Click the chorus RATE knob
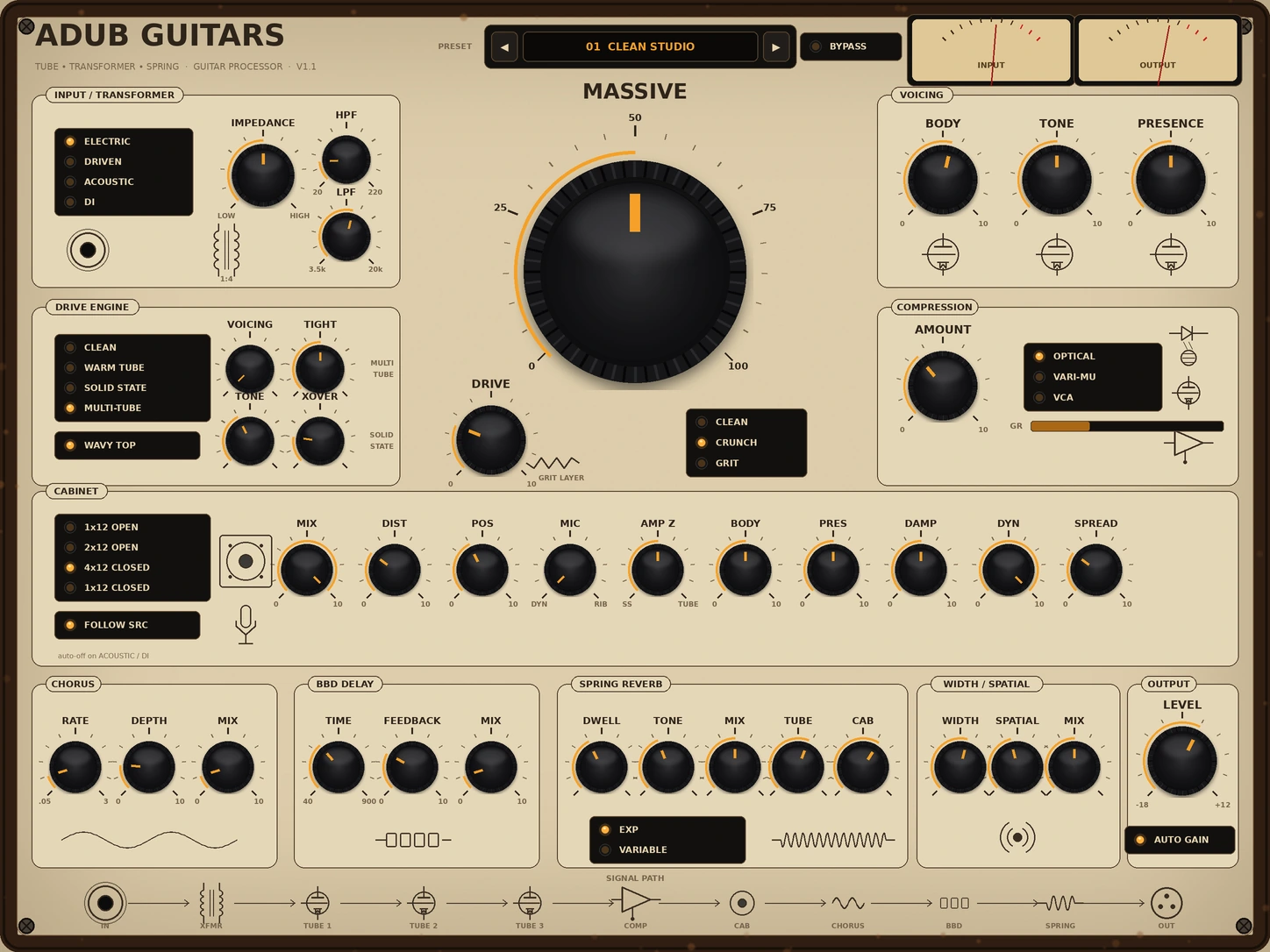Viewport: 1270px width, 952px height. point(75,767)
